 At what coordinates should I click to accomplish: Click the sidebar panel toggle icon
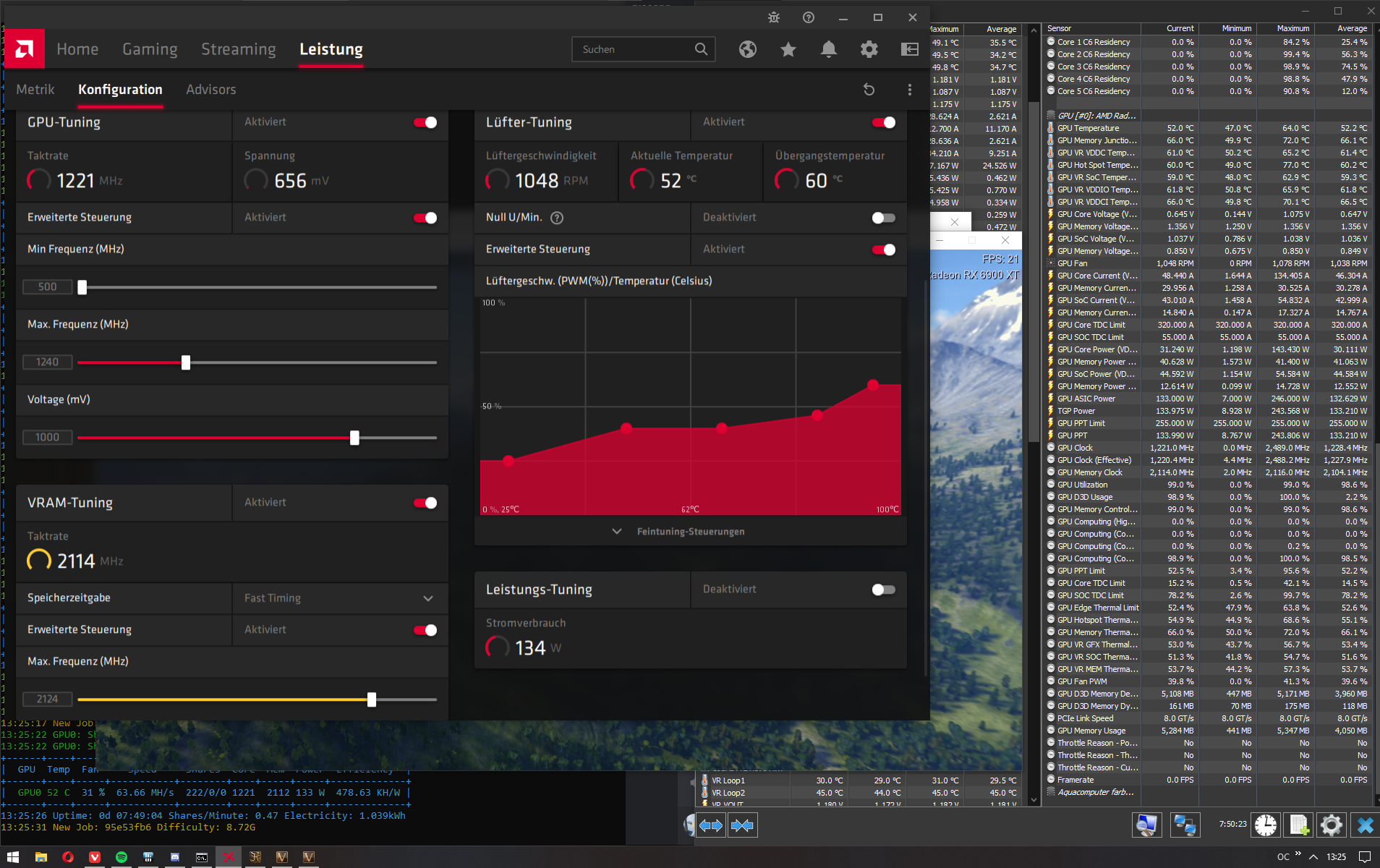(x=910, y=49)
